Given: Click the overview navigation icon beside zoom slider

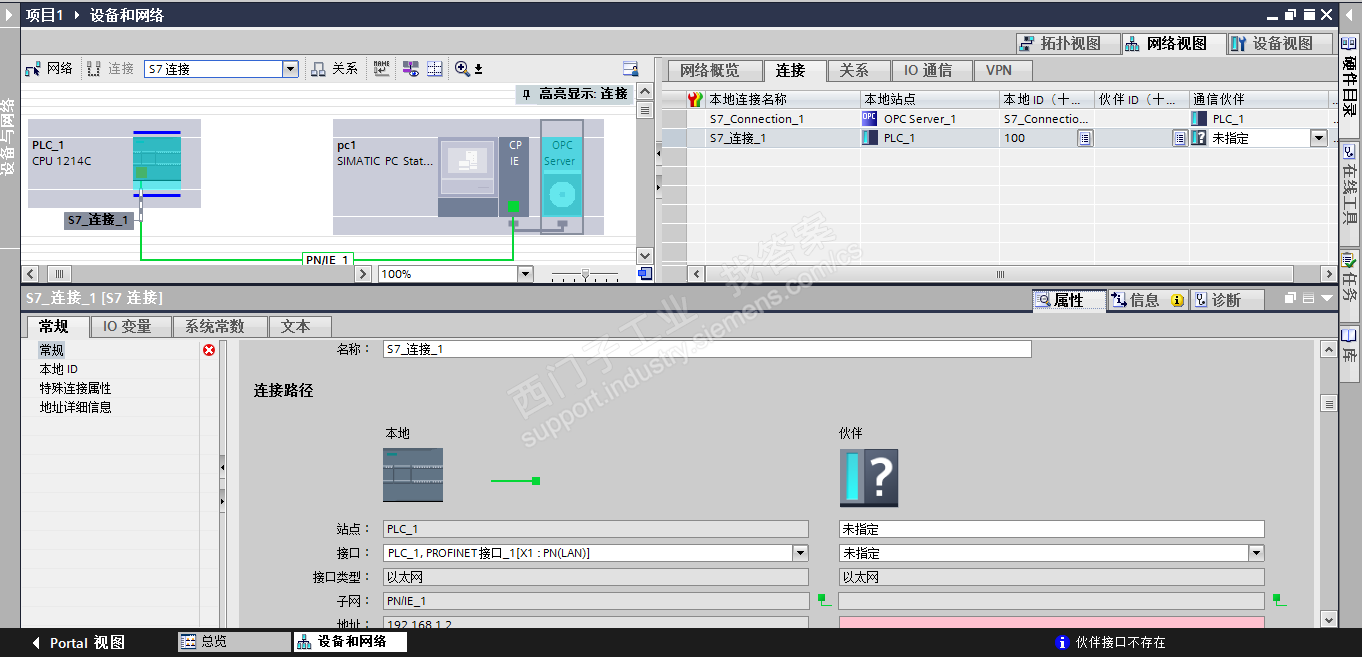Looking at the screenshot, I should (644, 274).
